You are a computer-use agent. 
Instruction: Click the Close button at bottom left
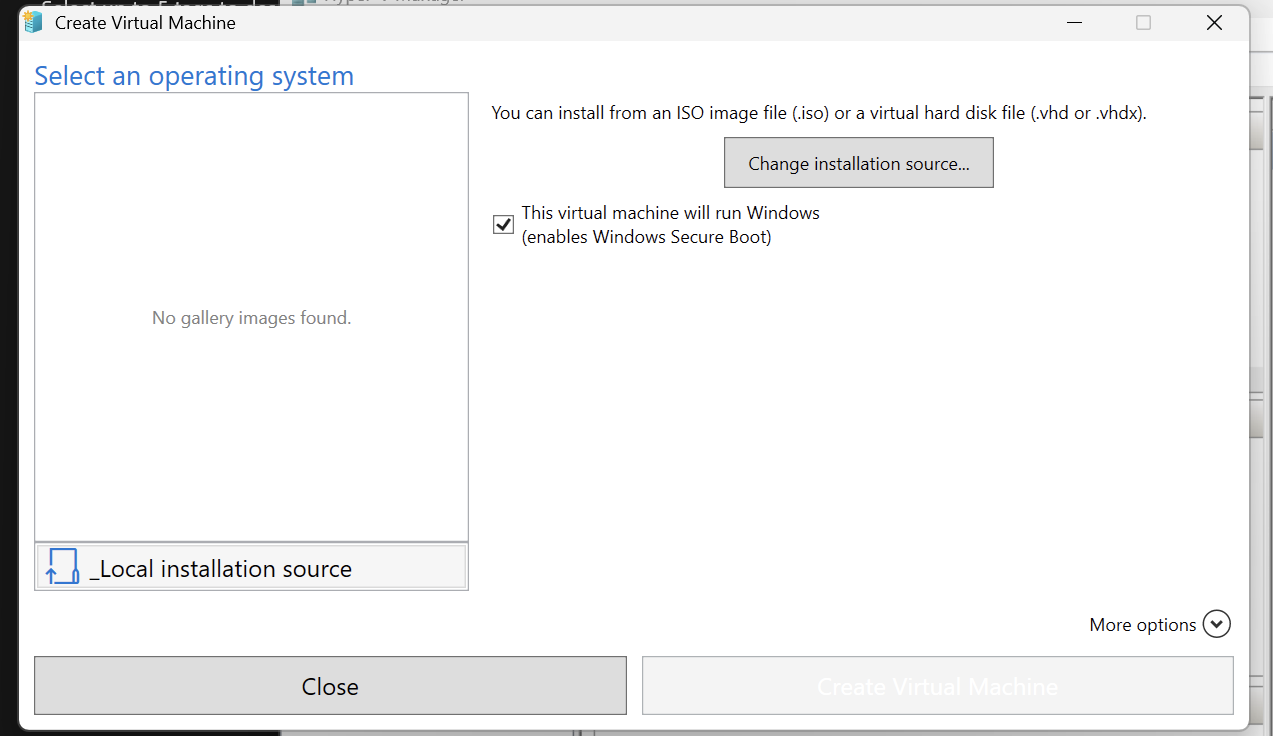click(330, 686)
